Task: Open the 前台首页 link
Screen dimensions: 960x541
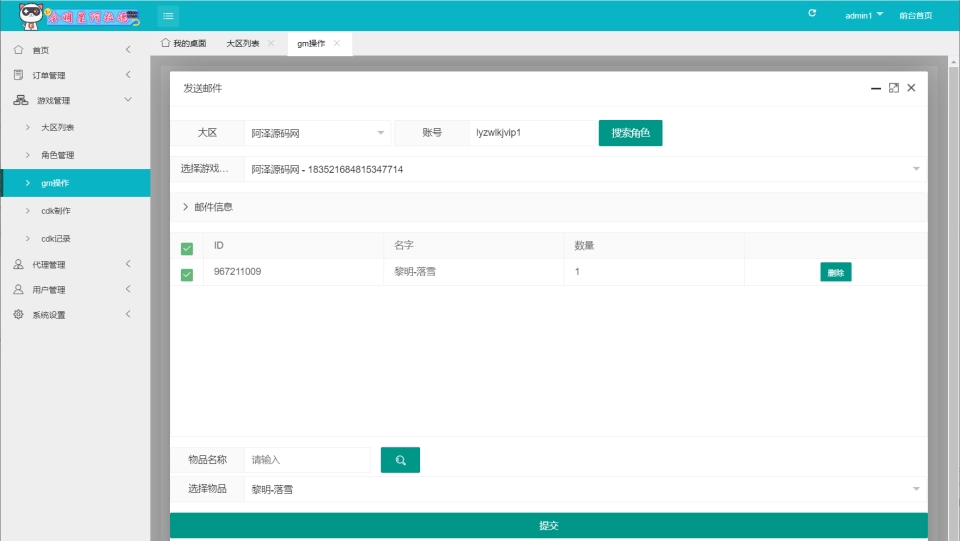Action: [x=916, y=15]
